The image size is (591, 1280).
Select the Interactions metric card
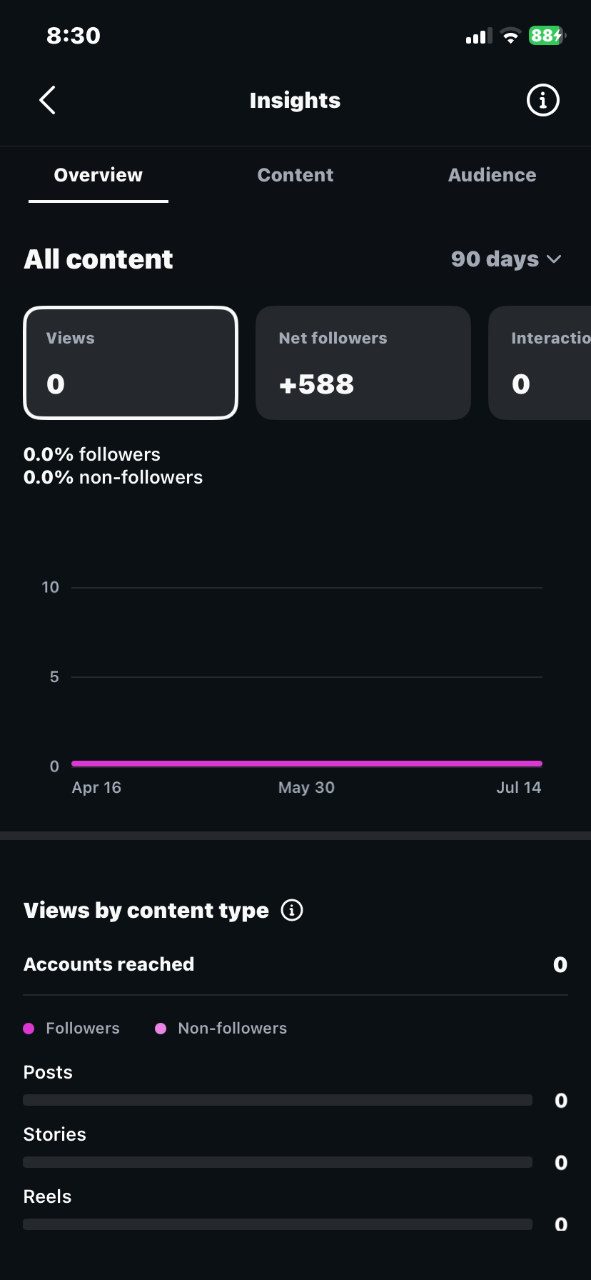coord(540,362)
